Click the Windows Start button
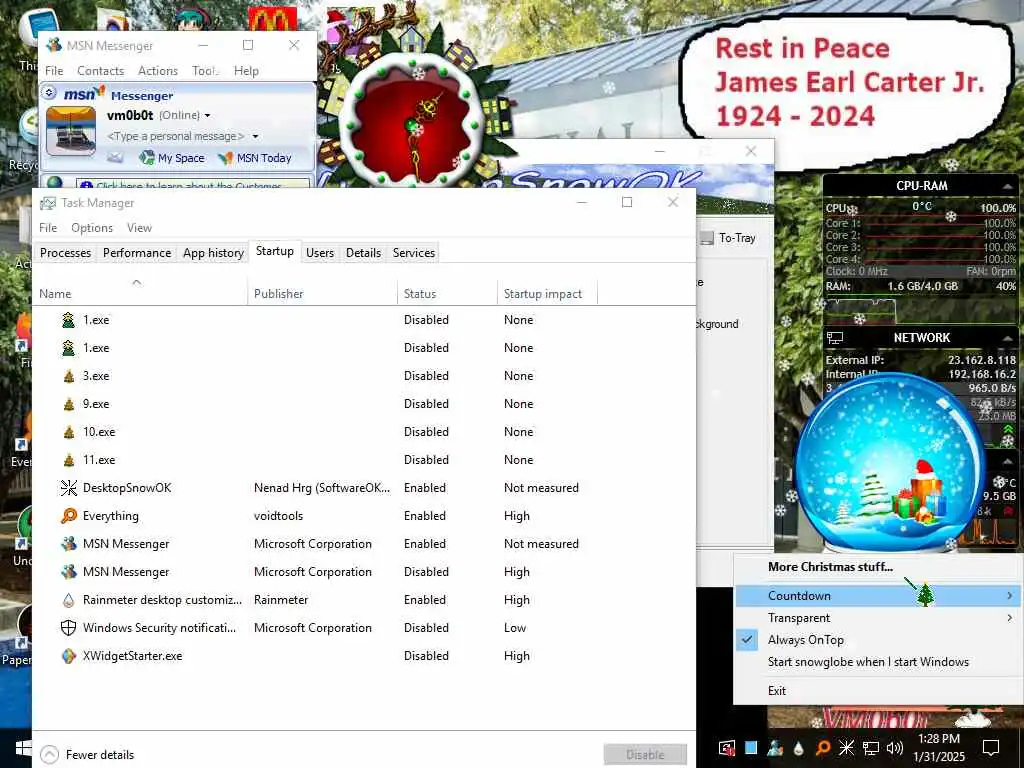The image size is (1024, 768). click(x=24, y=748)
